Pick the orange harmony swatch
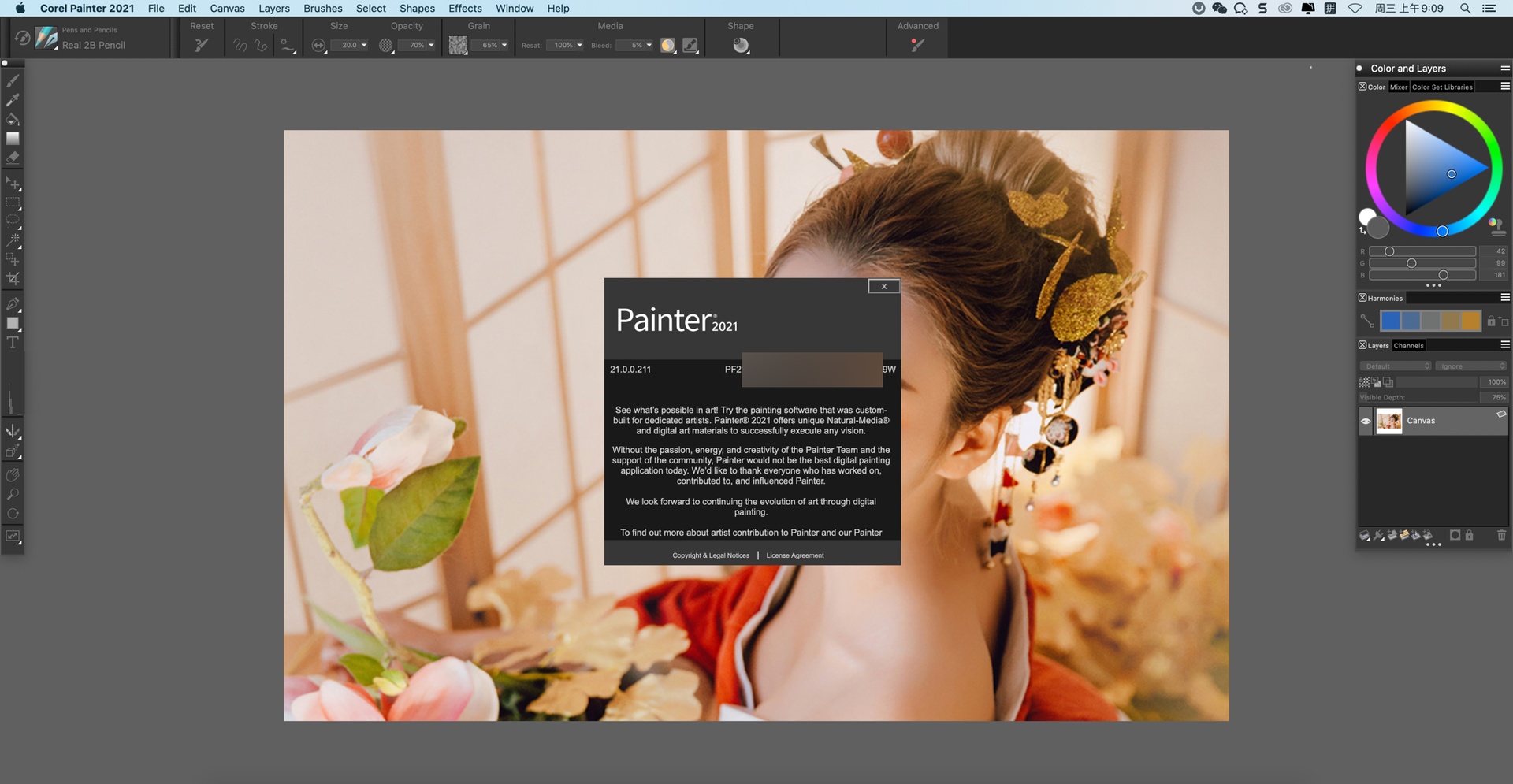The image size is (1513, 784). click(1470, 321)
